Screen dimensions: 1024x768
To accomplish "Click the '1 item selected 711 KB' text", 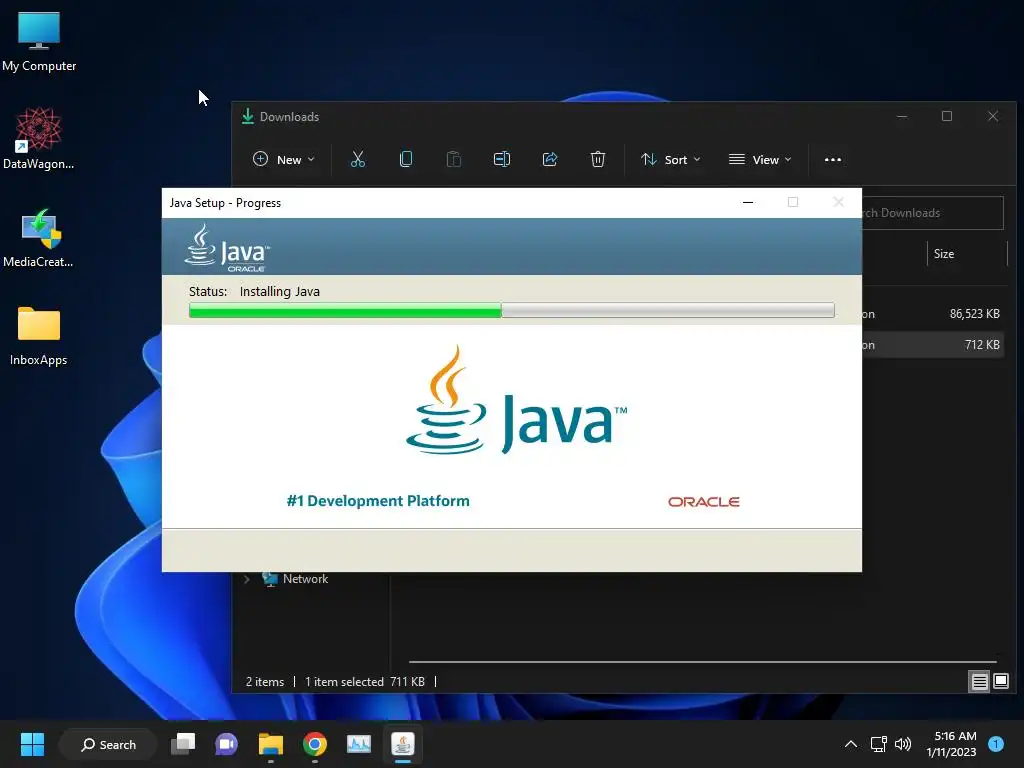I will 364,682.
